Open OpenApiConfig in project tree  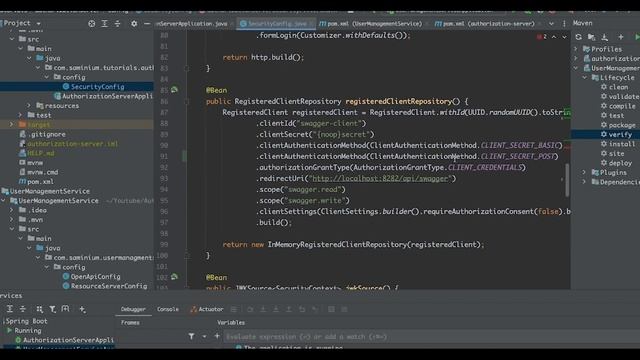tap(91, 277)
